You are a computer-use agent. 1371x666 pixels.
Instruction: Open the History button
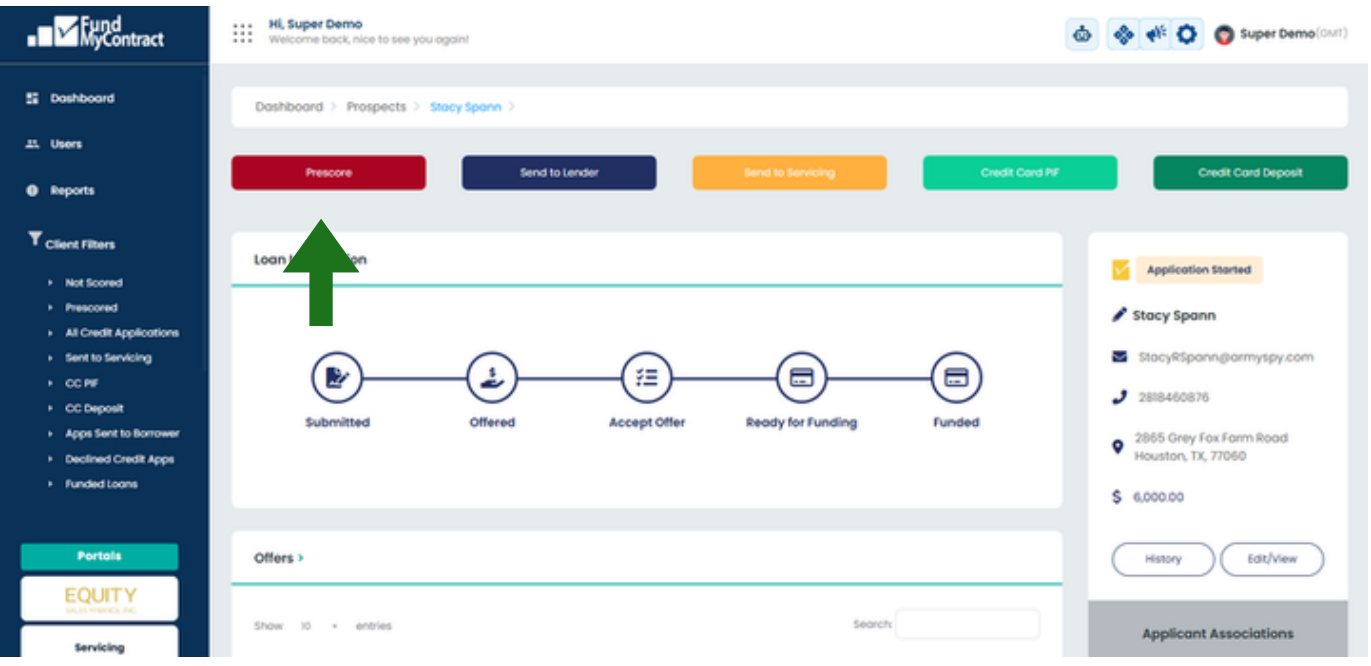[1163, 559]
